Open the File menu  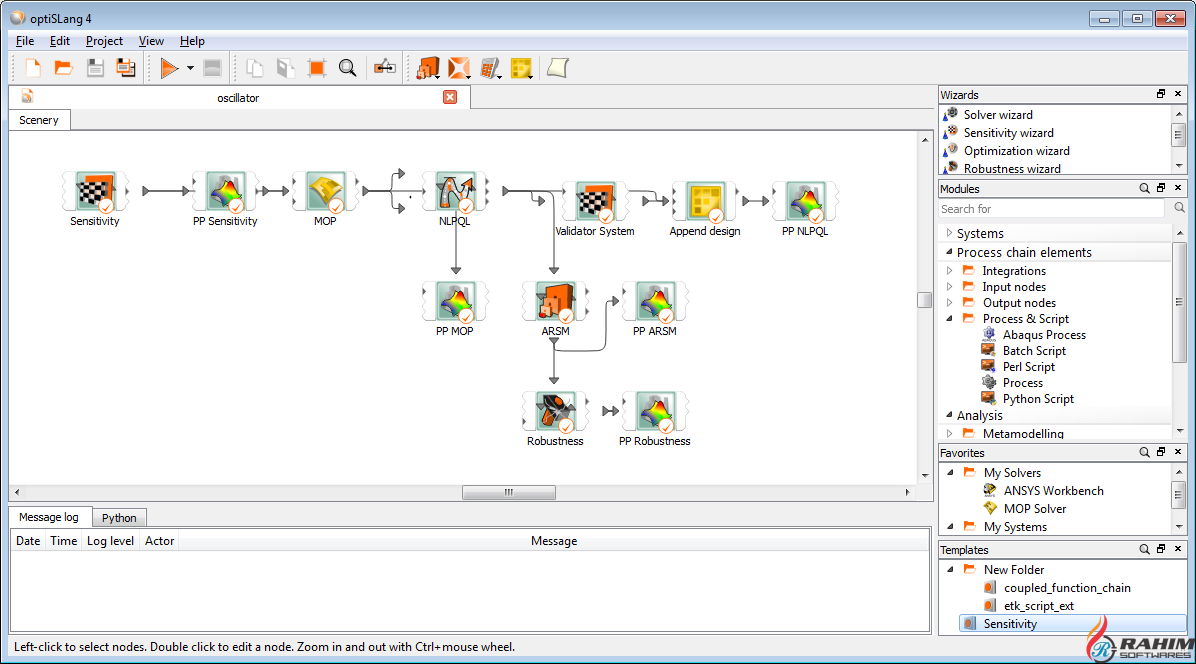click(x=25, y=41)
